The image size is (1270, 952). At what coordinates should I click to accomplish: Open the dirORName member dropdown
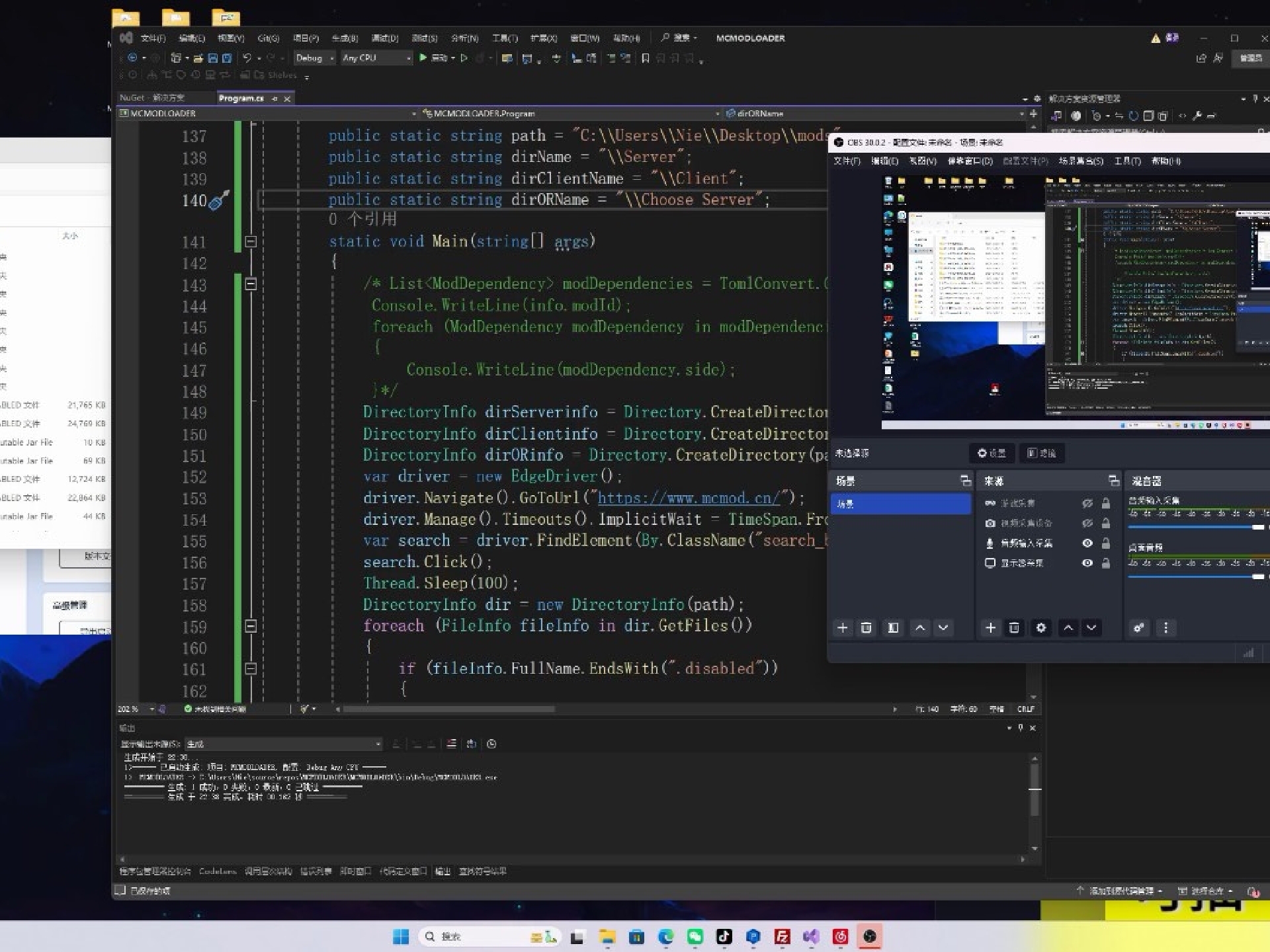pos(874,114)
